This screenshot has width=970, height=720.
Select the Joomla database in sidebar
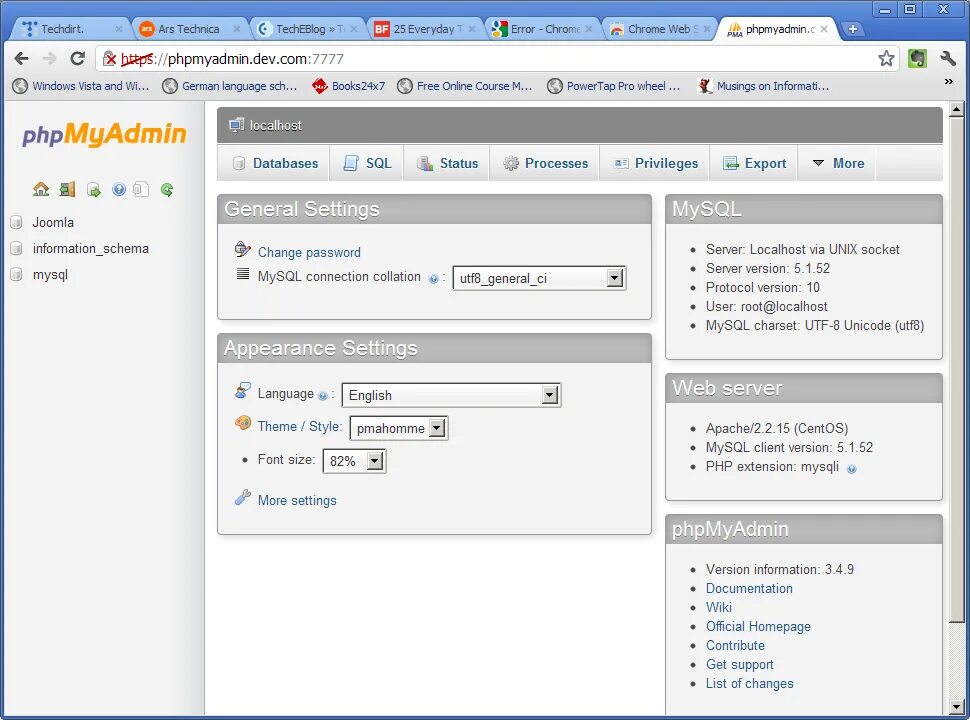pyautogui.click(x=53, y=223)
